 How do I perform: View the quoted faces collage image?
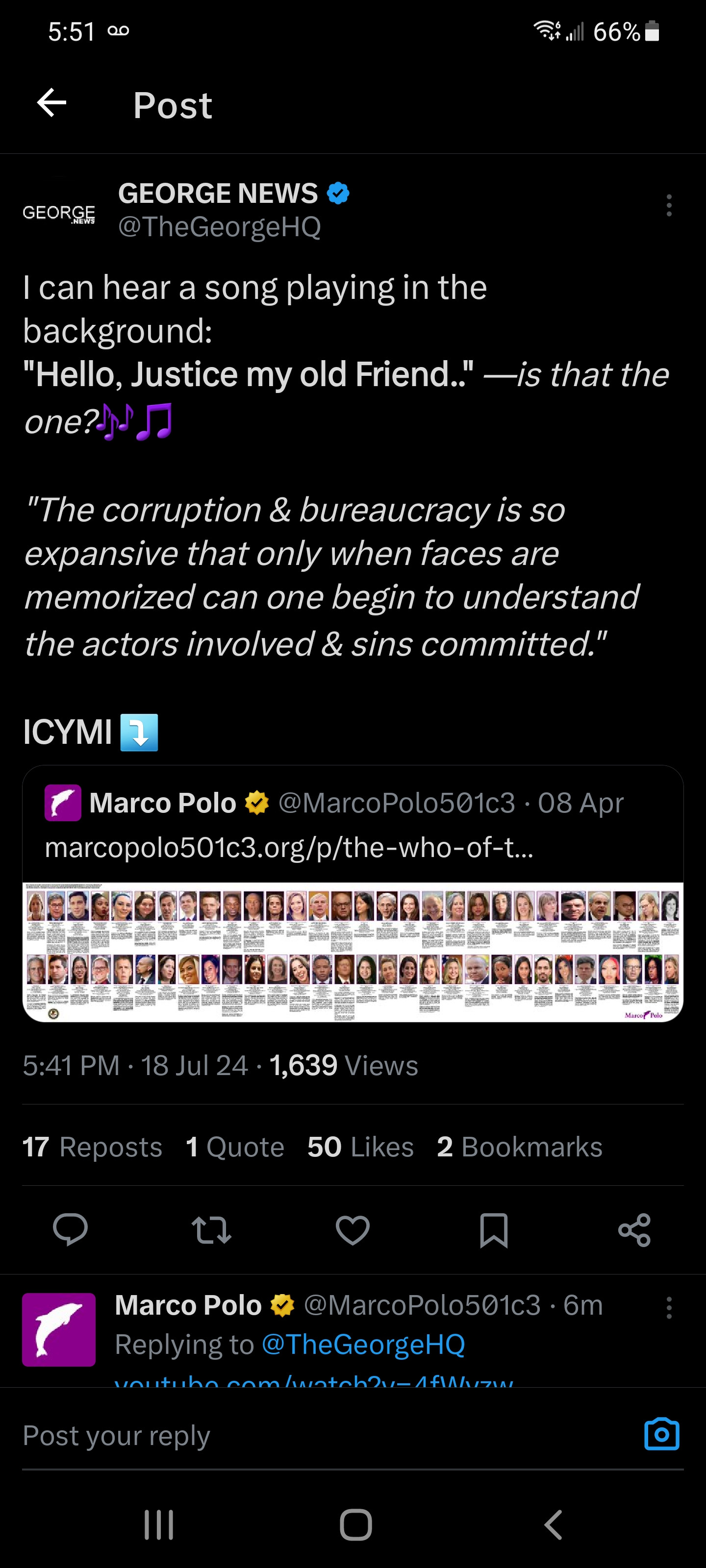[x=353, y=952]
